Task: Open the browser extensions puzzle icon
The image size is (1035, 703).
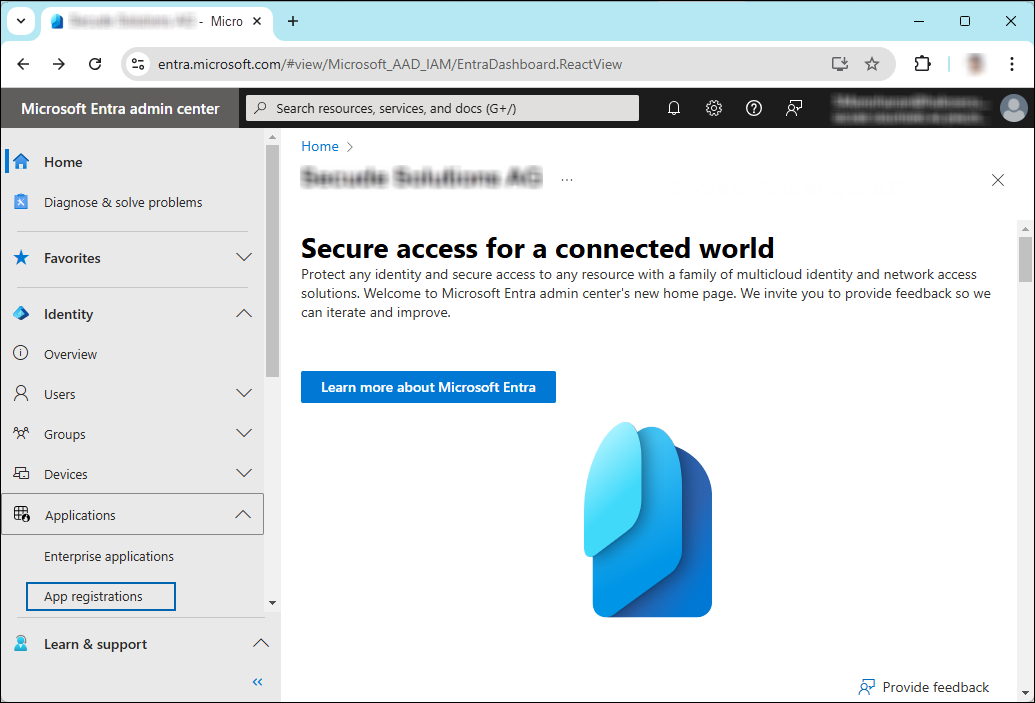Action: 922,64
